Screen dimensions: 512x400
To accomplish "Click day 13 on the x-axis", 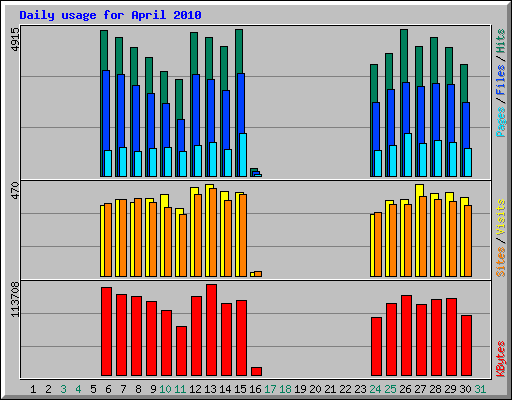I will click(210, 389).
